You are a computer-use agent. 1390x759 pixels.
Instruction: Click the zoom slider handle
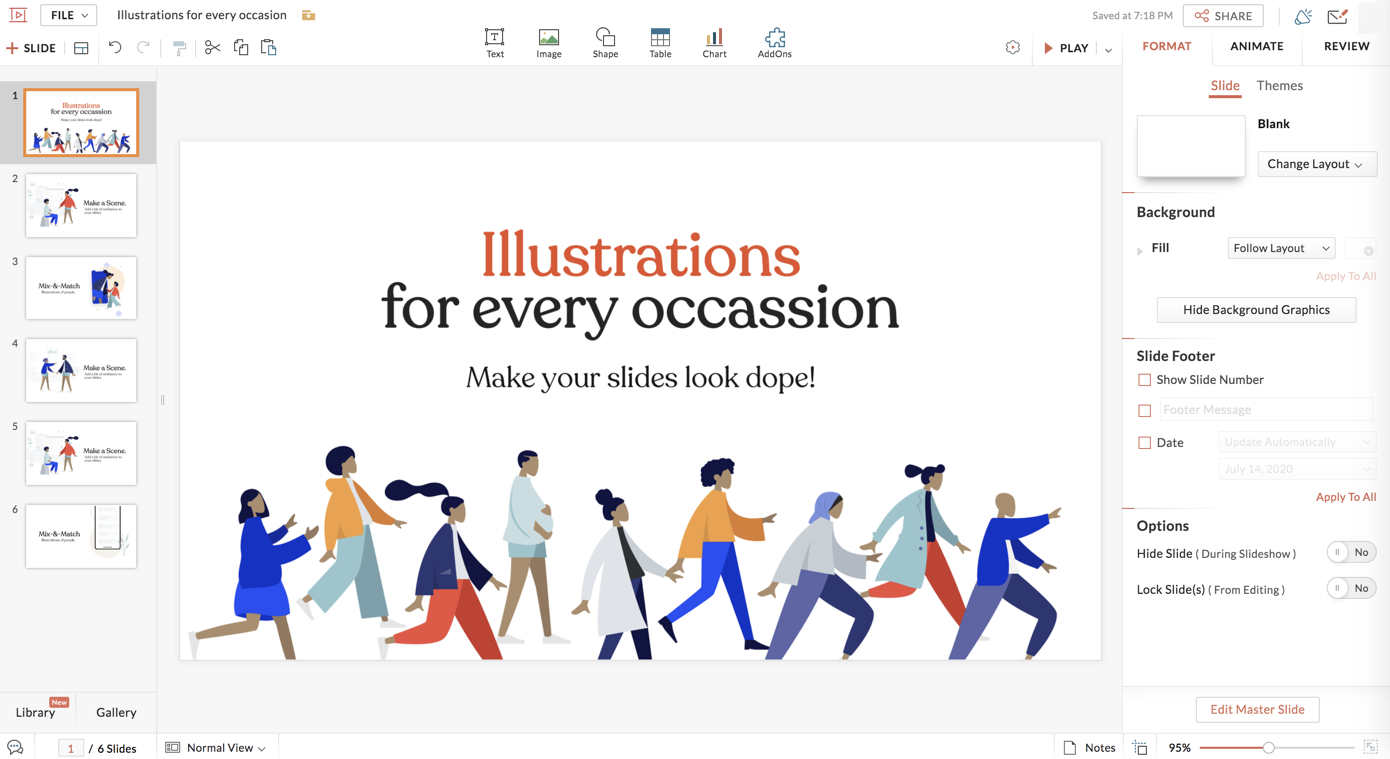point(1268,748)
